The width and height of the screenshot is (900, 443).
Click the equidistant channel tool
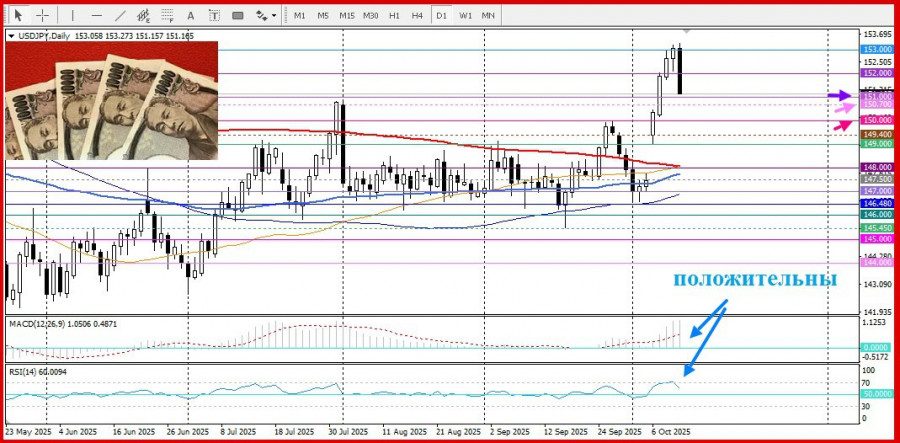146,15
